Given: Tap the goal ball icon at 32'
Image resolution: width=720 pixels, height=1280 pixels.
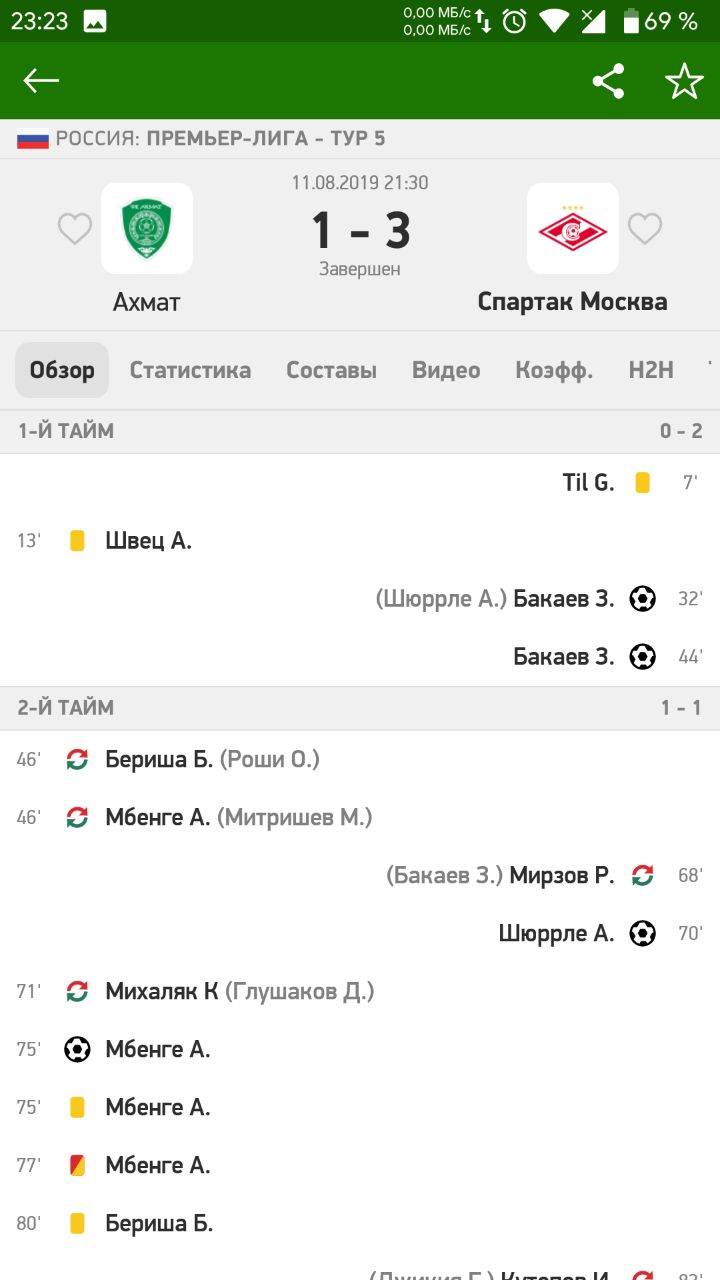Looking at the screenshot, I should (x=642, y=599).
